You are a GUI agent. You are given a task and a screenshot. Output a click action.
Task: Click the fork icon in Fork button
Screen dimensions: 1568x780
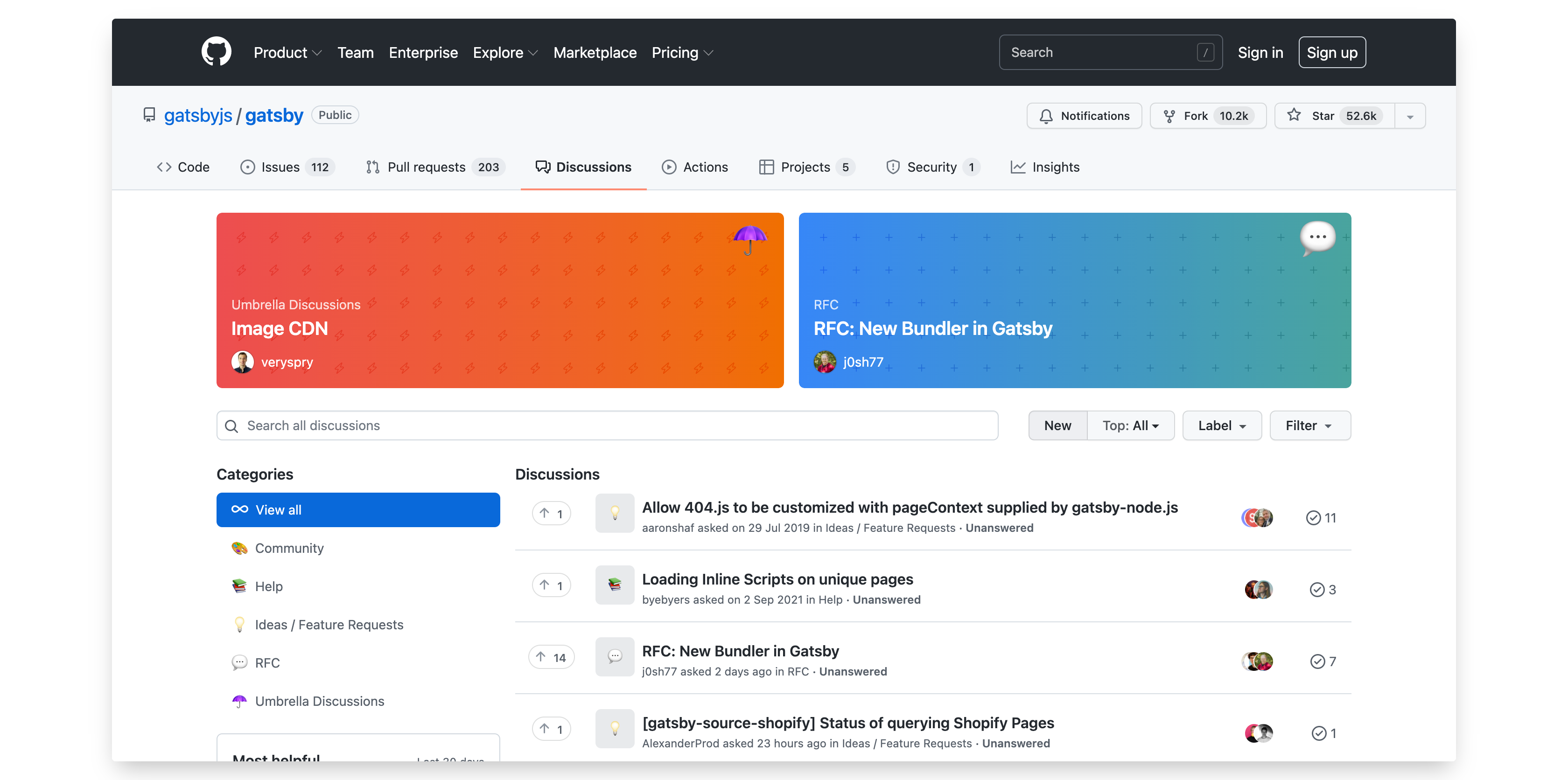pos(1169,116)
